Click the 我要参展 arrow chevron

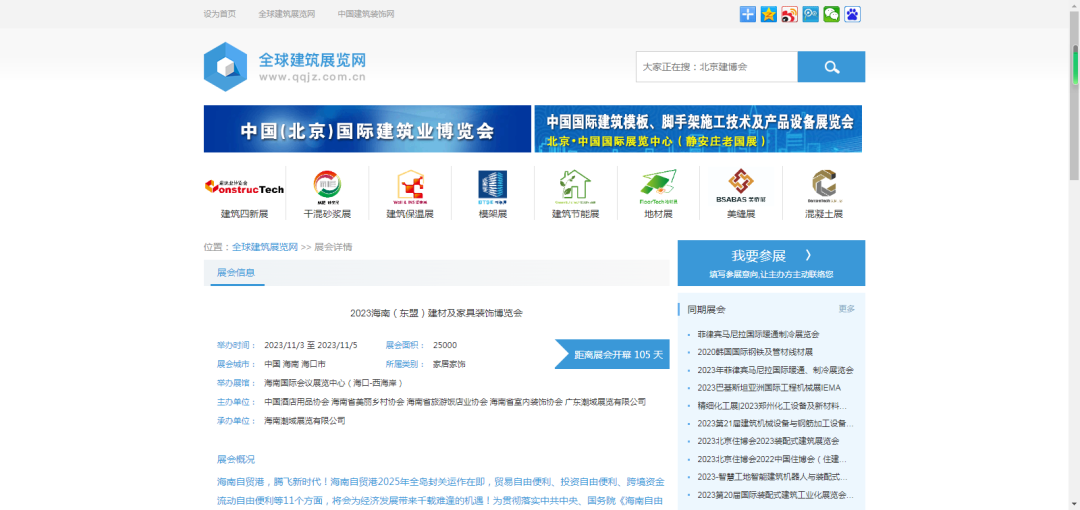tap(808, 256)
